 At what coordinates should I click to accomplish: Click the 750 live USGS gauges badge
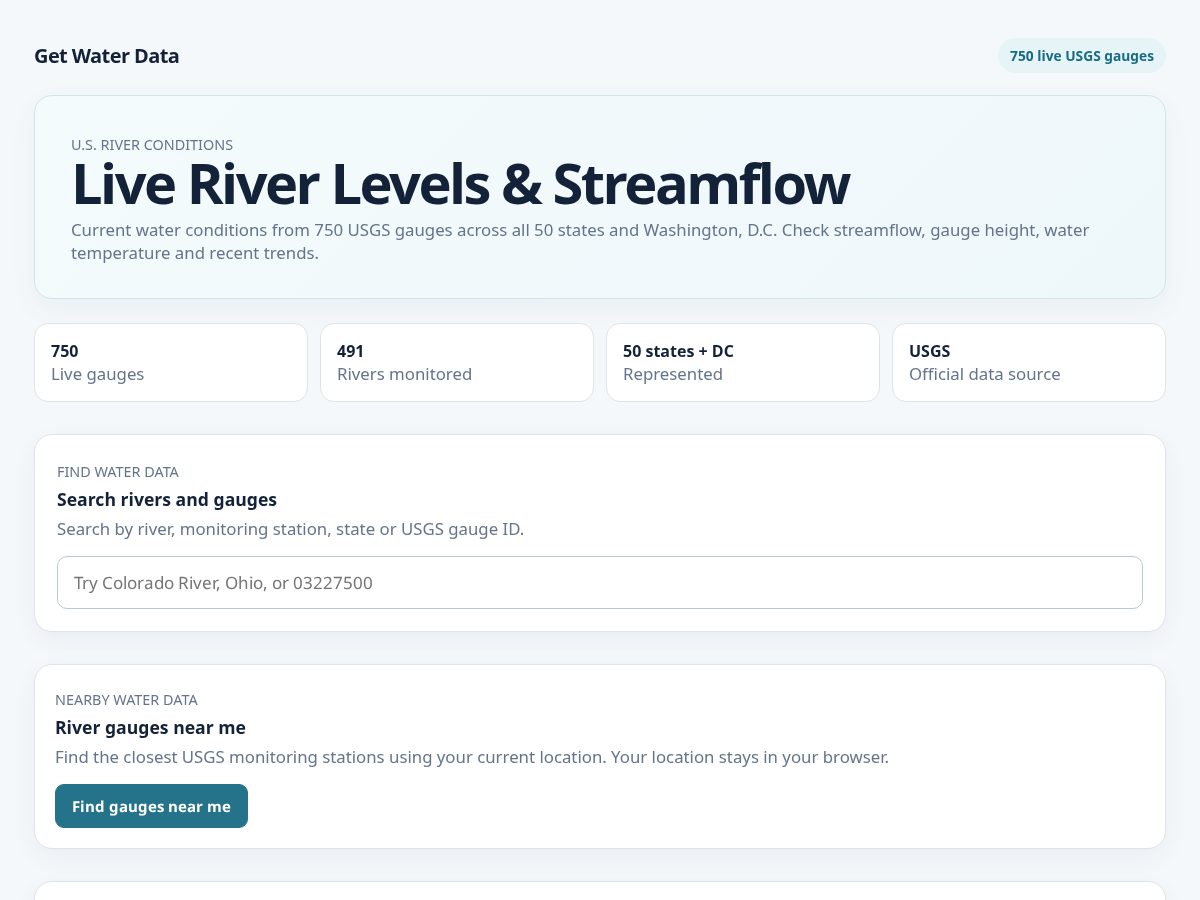coord(1082,56)
